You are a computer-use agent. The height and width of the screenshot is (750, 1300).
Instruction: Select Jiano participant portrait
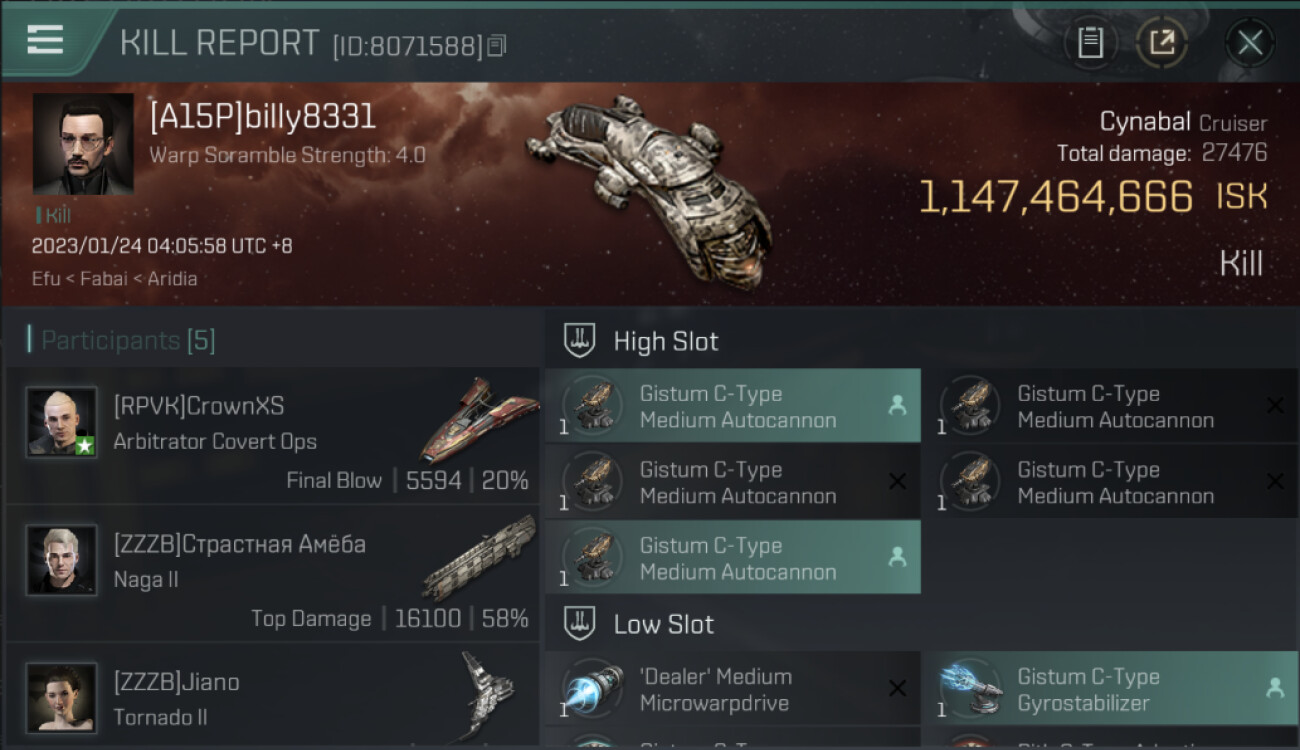point(62,698)
